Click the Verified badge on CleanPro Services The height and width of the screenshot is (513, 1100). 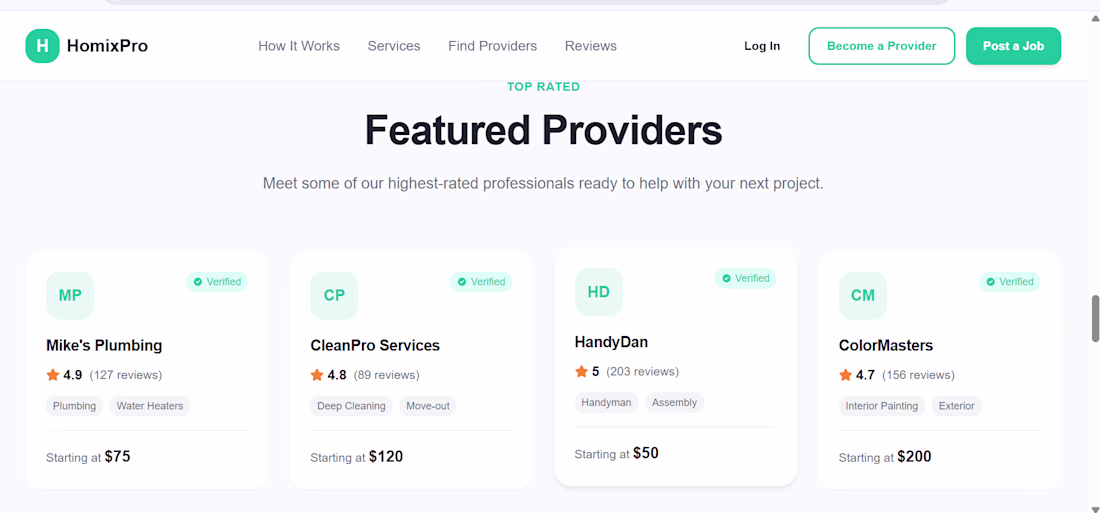(x=481, y=282)
